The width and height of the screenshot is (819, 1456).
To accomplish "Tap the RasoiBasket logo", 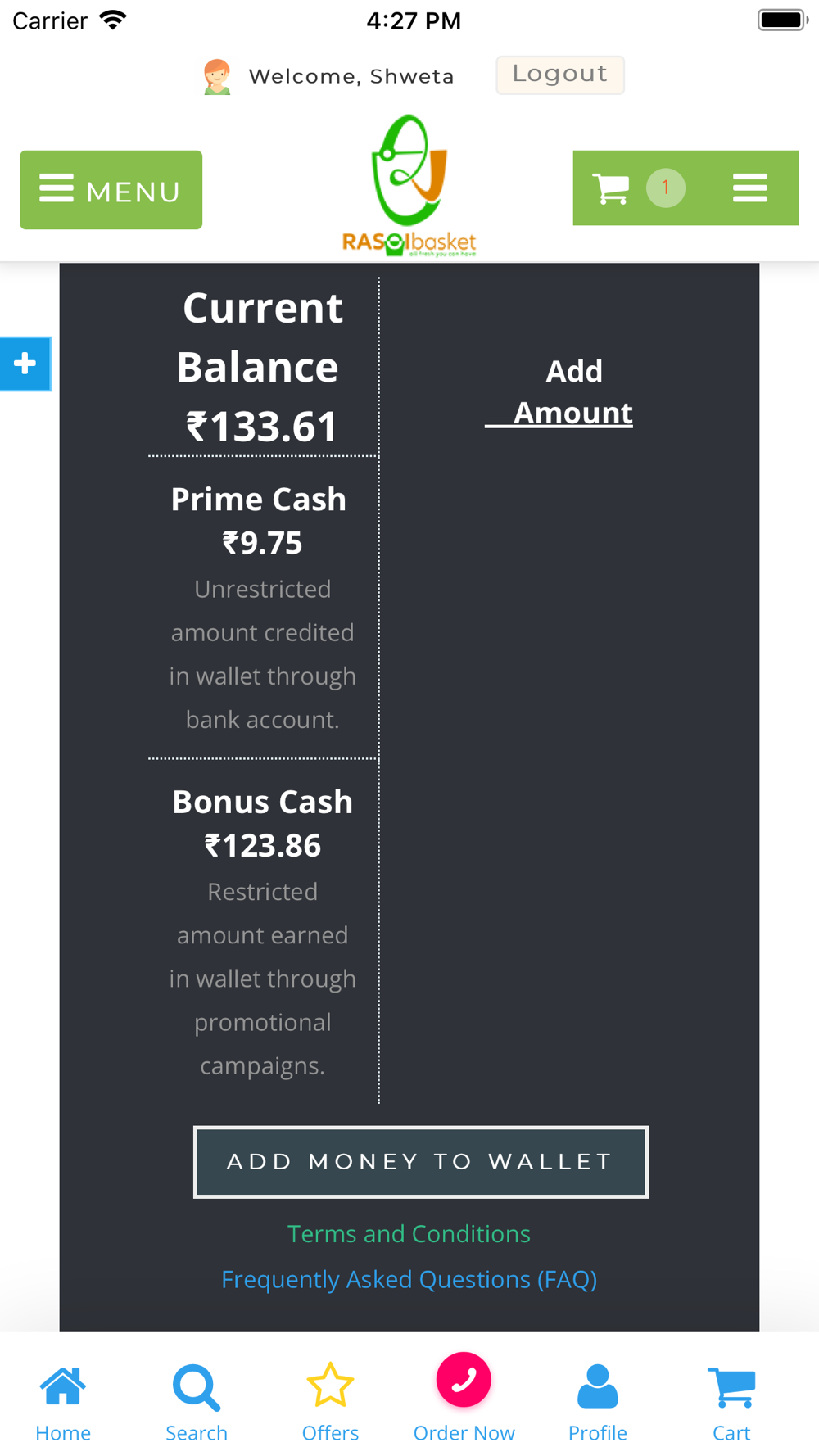I will [x=409, y=186].
